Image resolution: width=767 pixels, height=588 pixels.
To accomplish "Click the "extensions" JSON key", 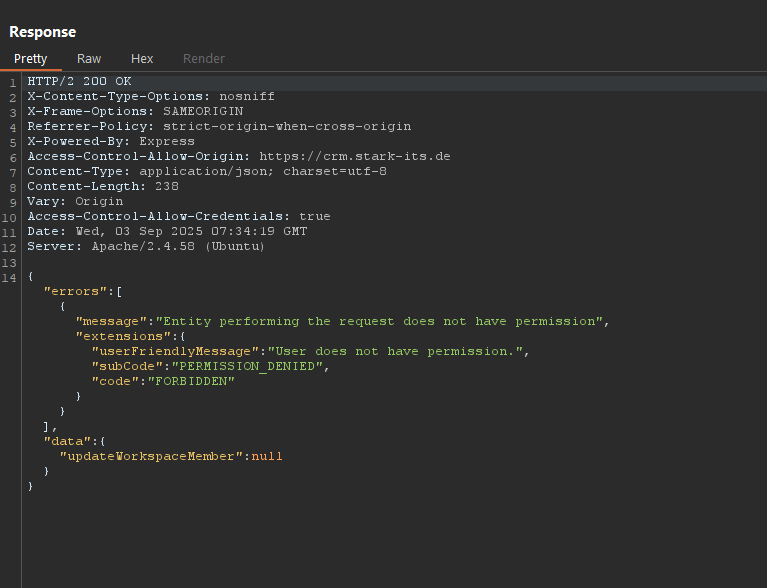I will 123,336.
